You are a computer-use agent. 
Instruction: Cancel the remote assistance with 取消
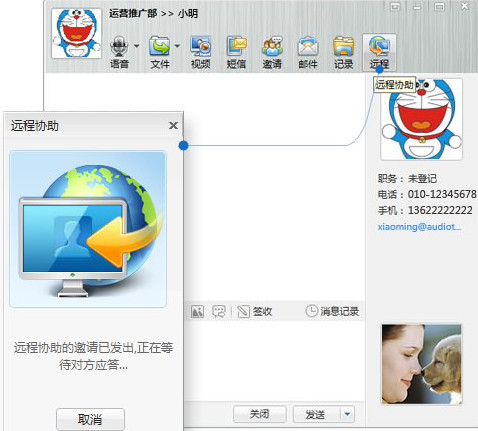tap(90, 419)
